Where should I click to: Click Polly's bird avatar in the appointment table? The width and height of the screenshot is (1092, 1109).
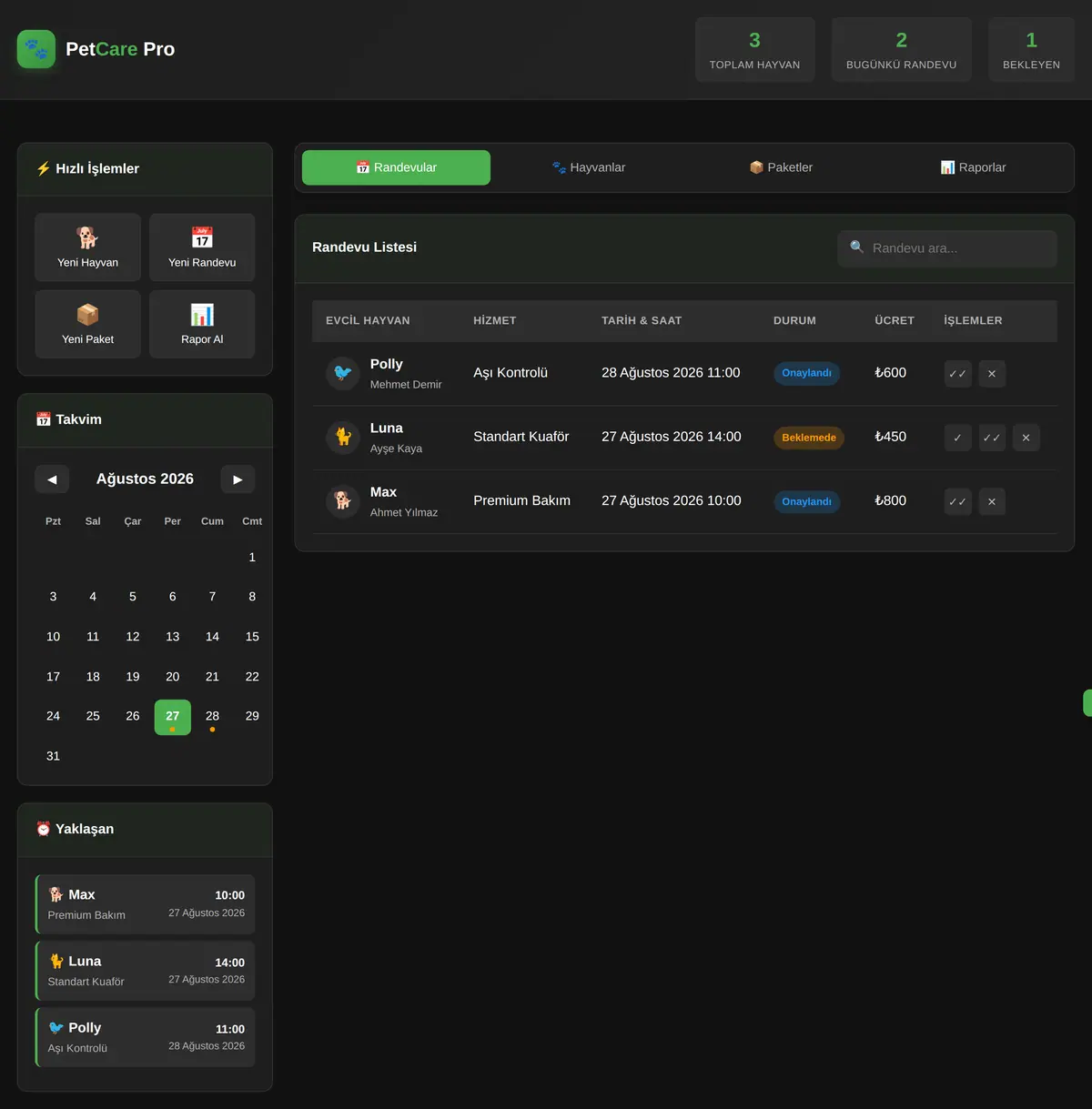point(343,373)
